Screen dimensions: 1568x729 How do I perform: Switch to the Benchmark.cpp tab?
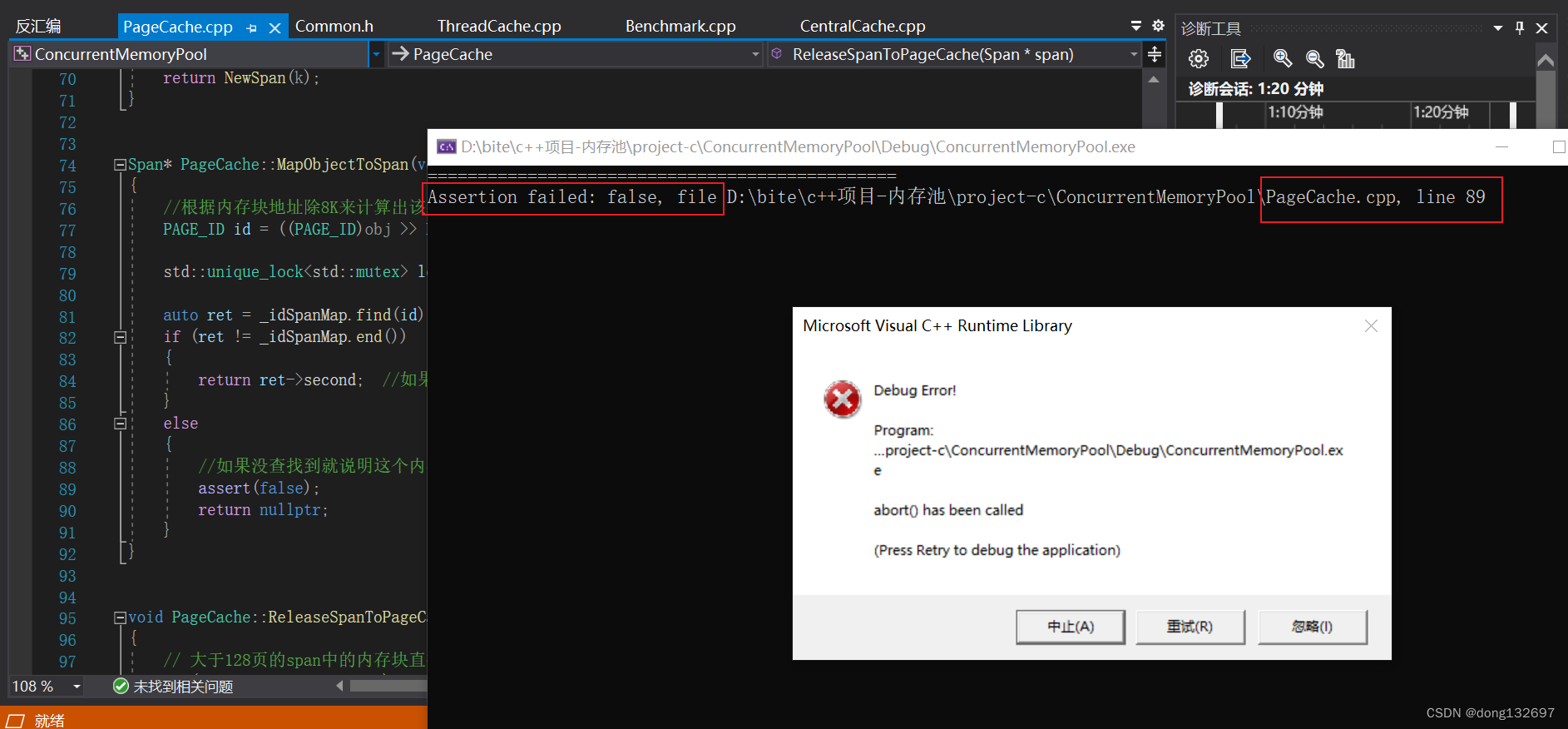pos(680,26)
